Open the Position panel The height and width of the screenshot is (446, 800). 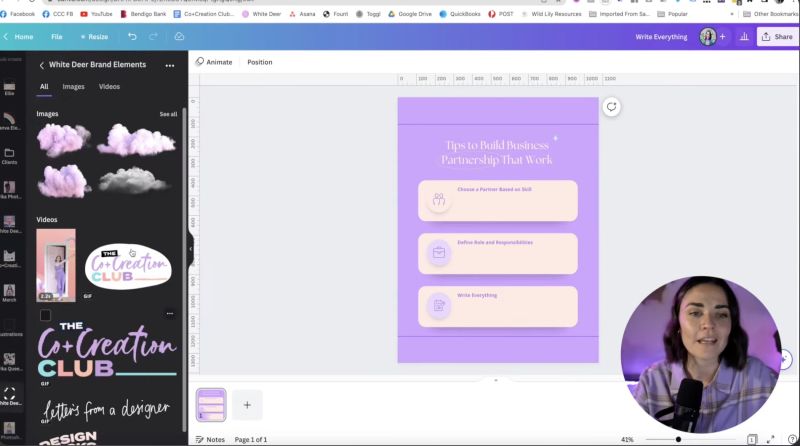click(x=260, y=62)
